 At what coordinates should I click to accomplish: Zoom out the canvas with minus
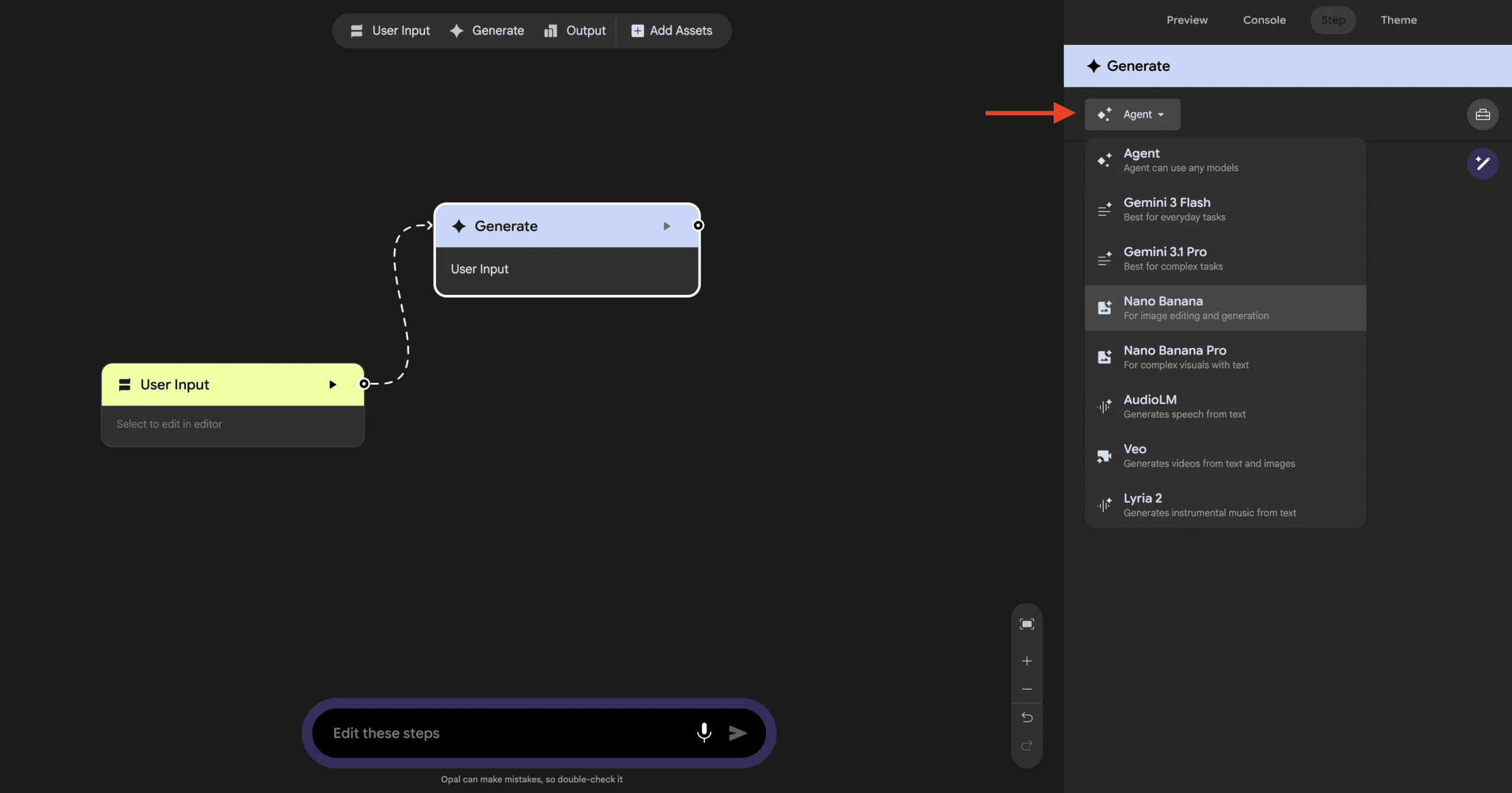pos(1027,690)
